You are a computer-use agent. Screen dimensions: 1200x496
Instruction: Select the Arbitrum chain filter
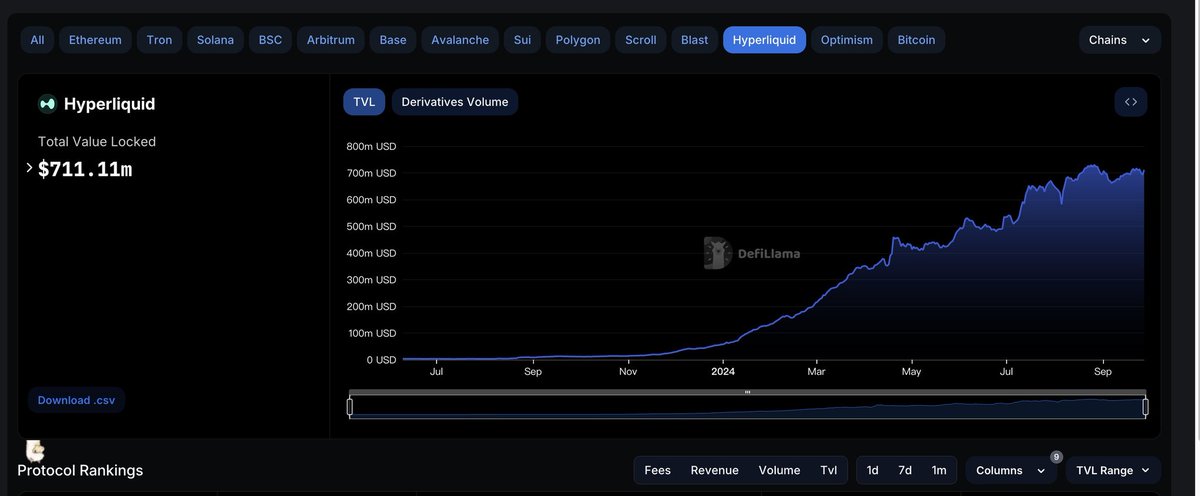(x=330, y=40)
